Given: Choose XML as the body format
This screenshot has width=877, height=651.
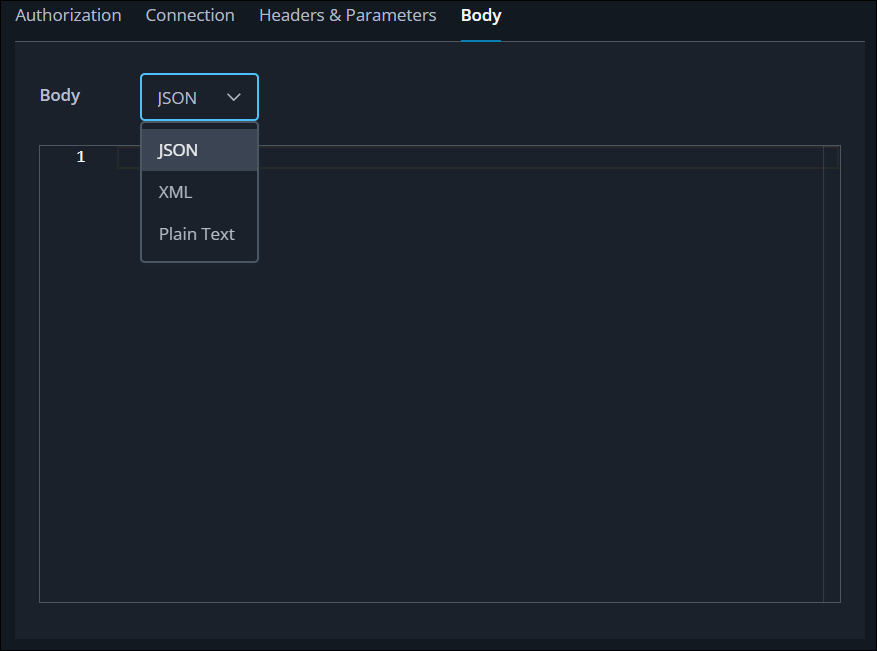Looking at the screenshot, I should [175, 192].
